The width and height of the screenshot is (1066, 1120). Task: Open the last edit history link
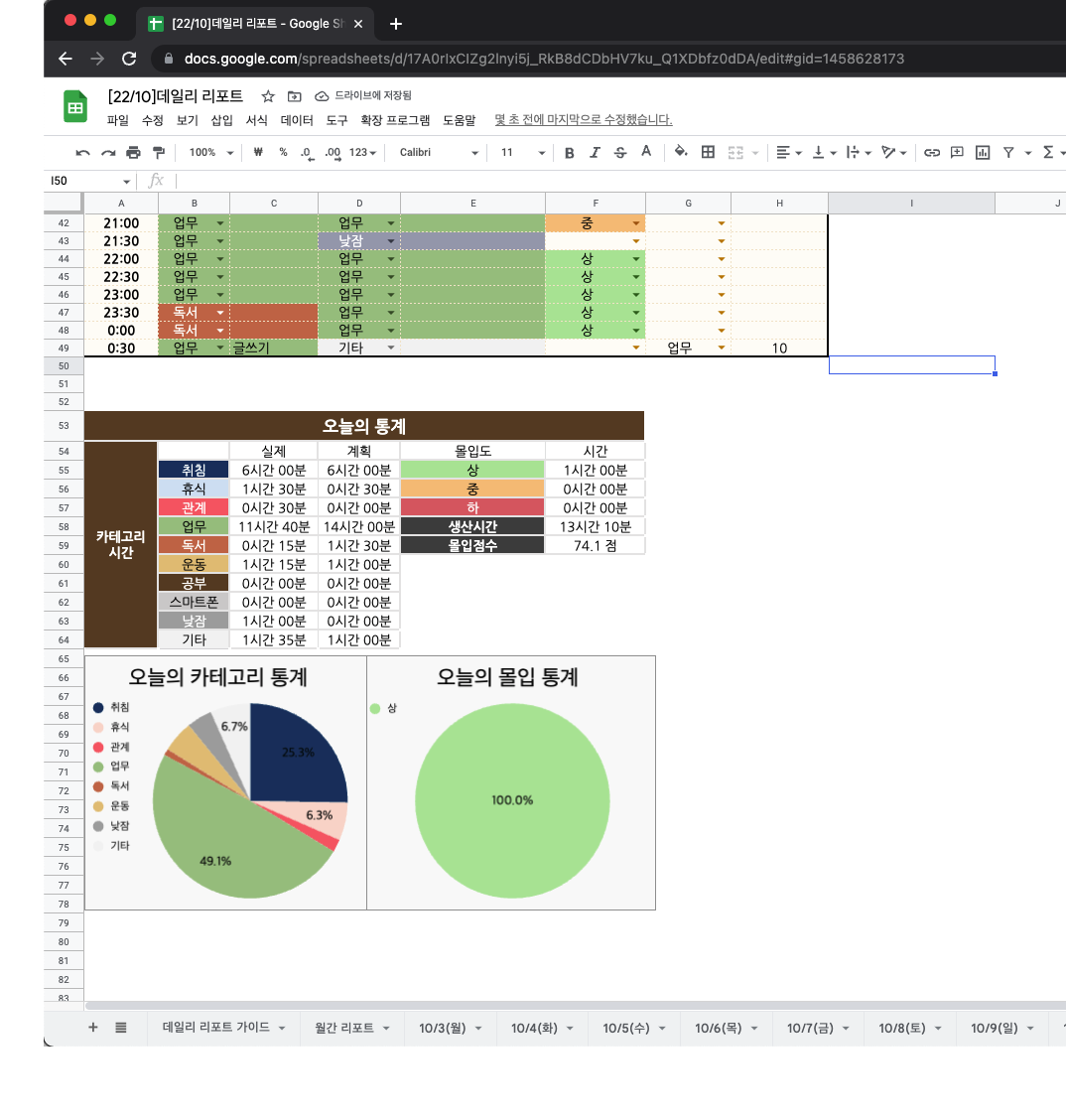[x=584, y=120]
